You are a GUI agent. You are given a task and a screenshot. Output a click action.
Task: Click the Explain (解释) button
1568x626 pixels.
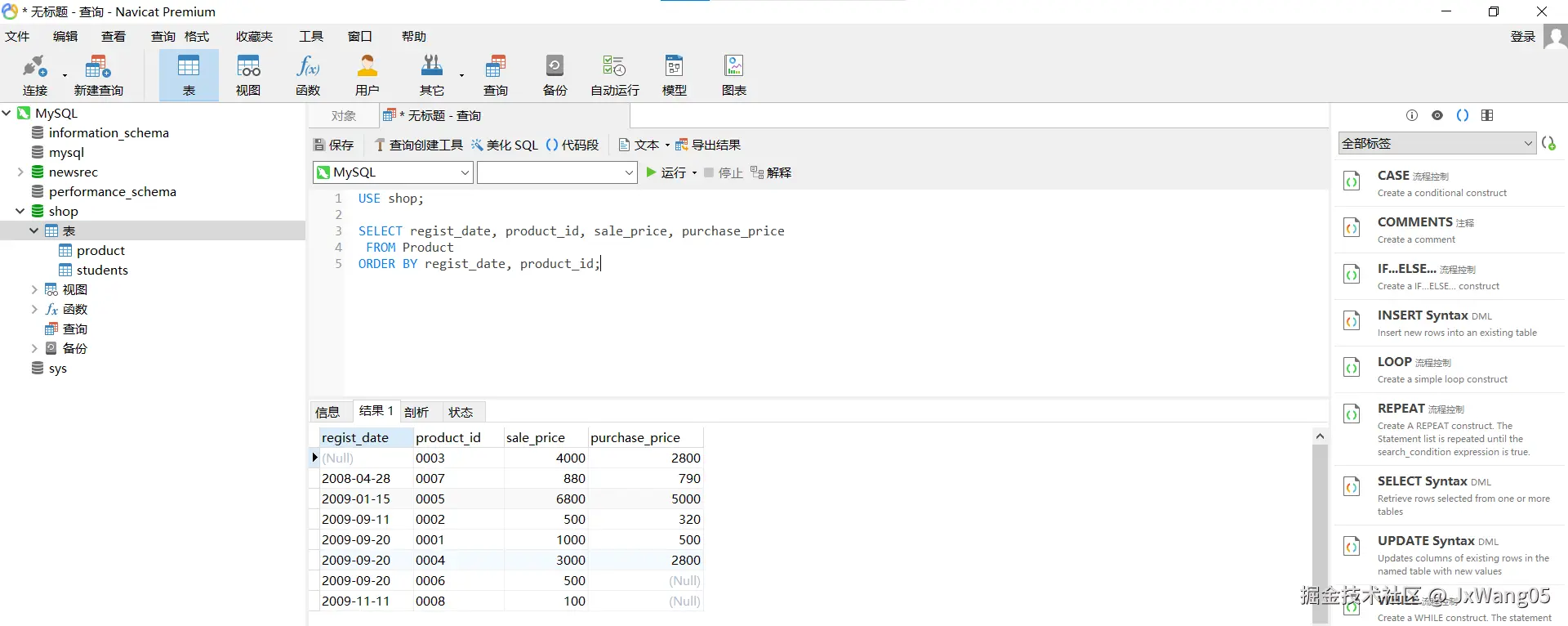point(771,172)
